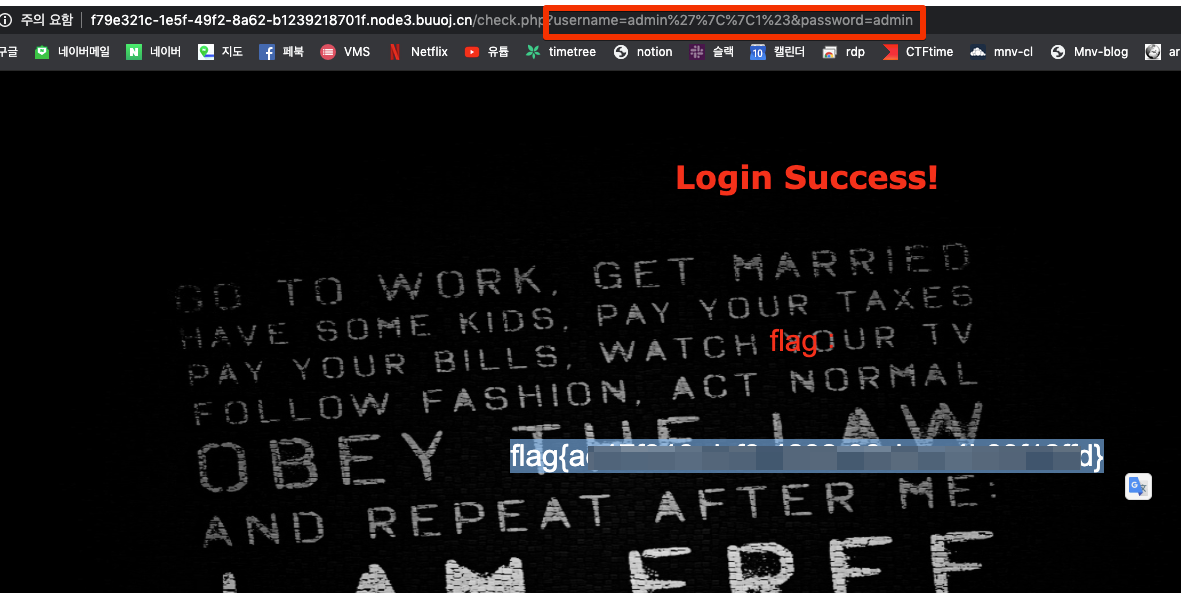Open the mnv-cl bookmark

[1002, 52]
